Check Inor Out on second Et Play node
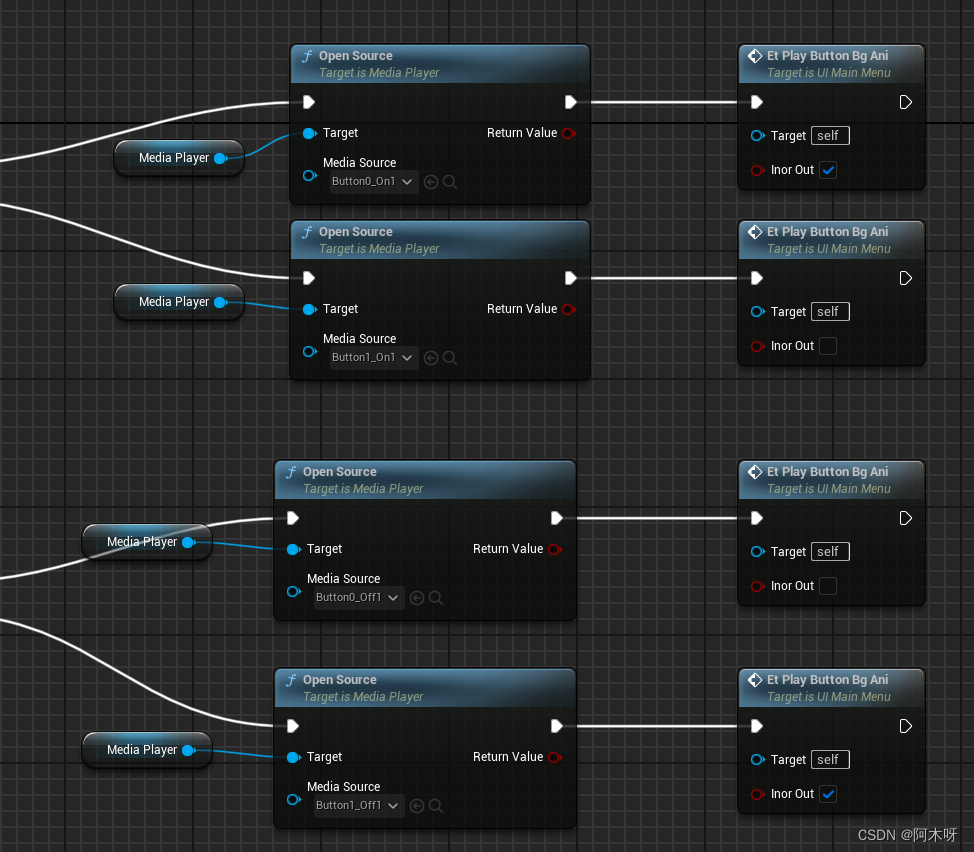 pos(828,346)
